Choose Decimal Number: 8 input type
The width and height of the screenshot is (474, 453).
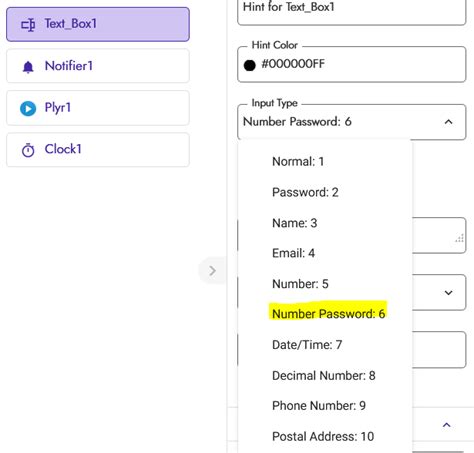tap(325, 376)
